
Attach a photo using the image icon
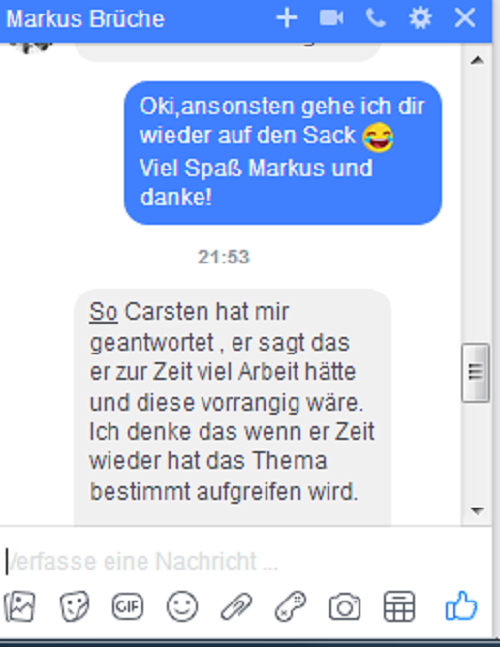(x=19, y=606)
